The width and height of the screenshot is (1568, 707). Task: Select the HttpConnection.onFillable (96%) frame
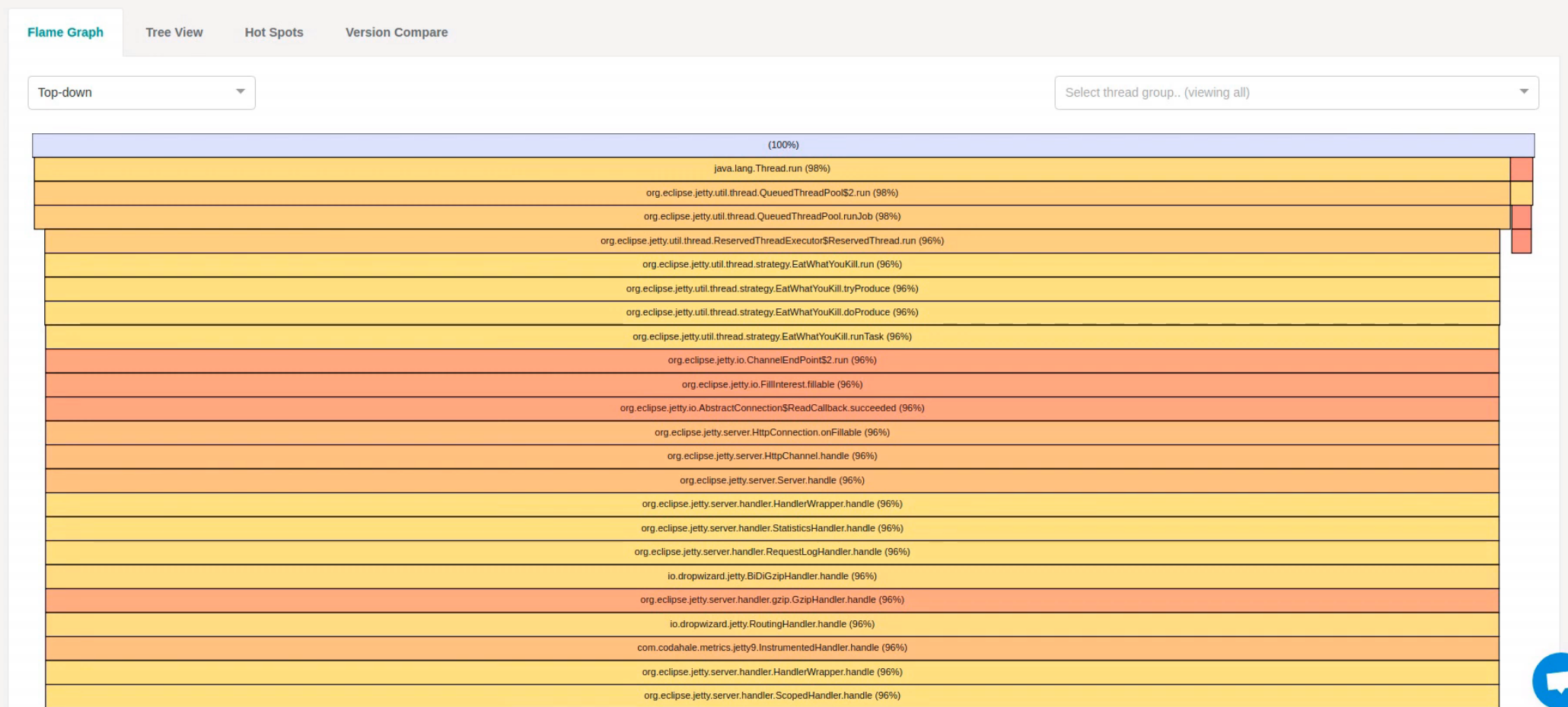[772, 432]
